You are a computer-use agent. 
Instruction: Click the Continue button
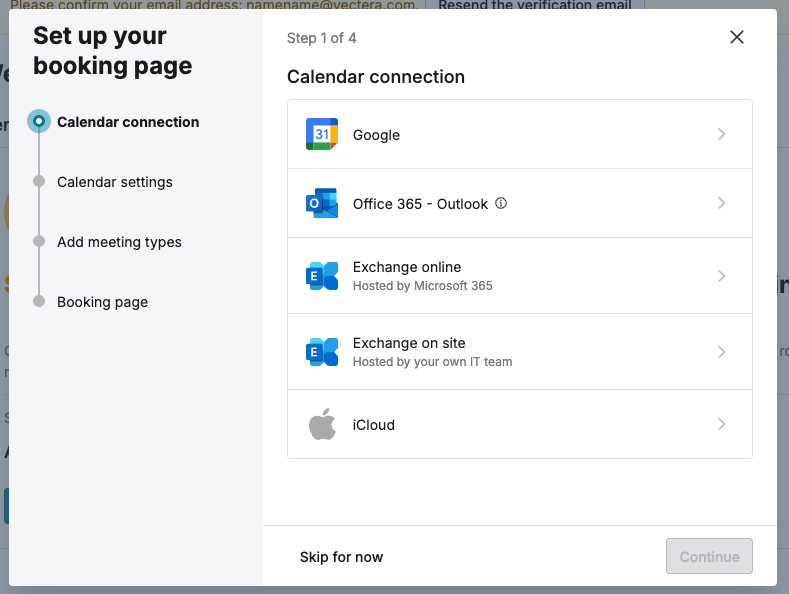tap(709, 556)
